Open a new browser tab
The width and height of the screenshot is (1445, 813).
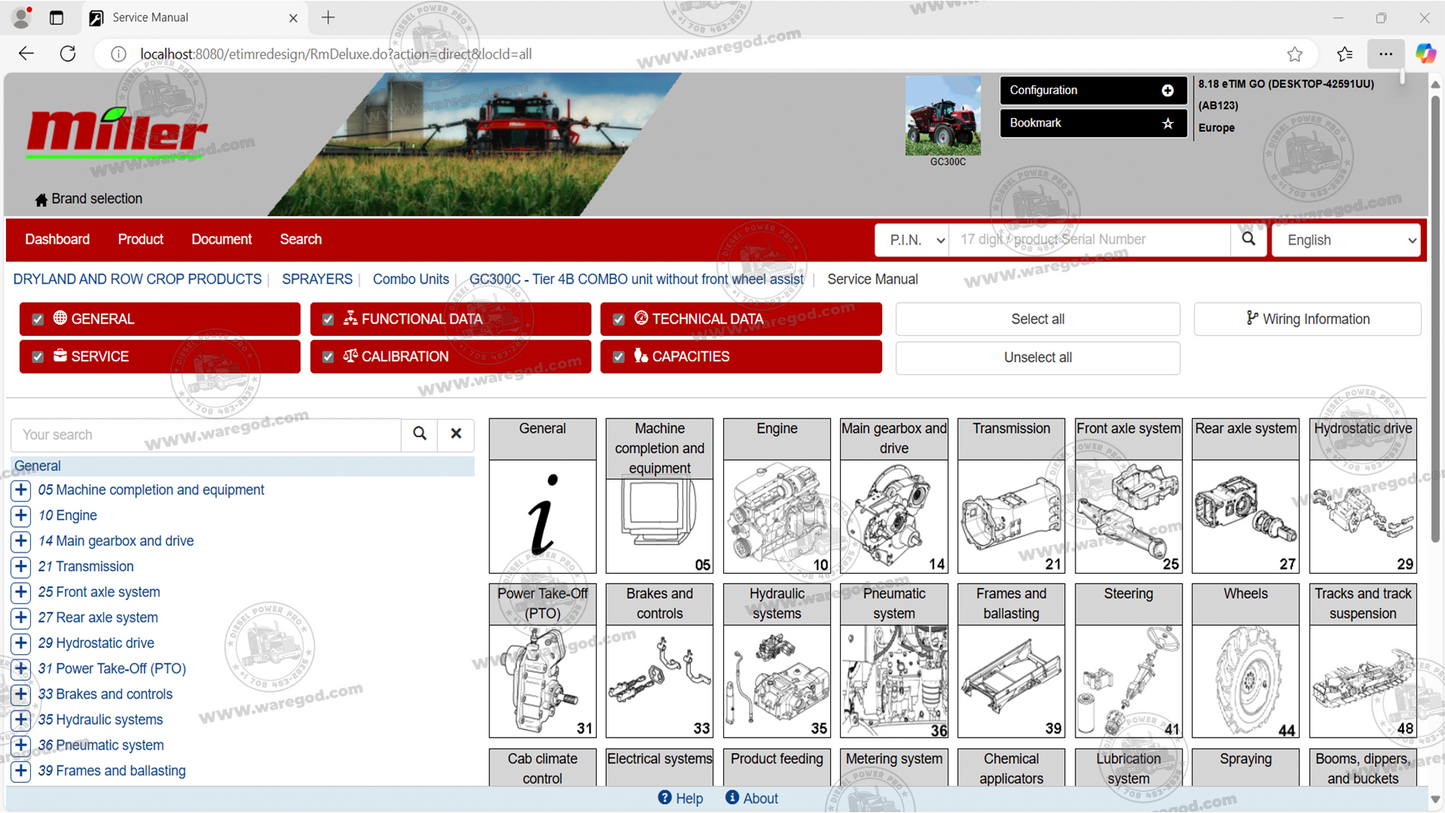328,17
